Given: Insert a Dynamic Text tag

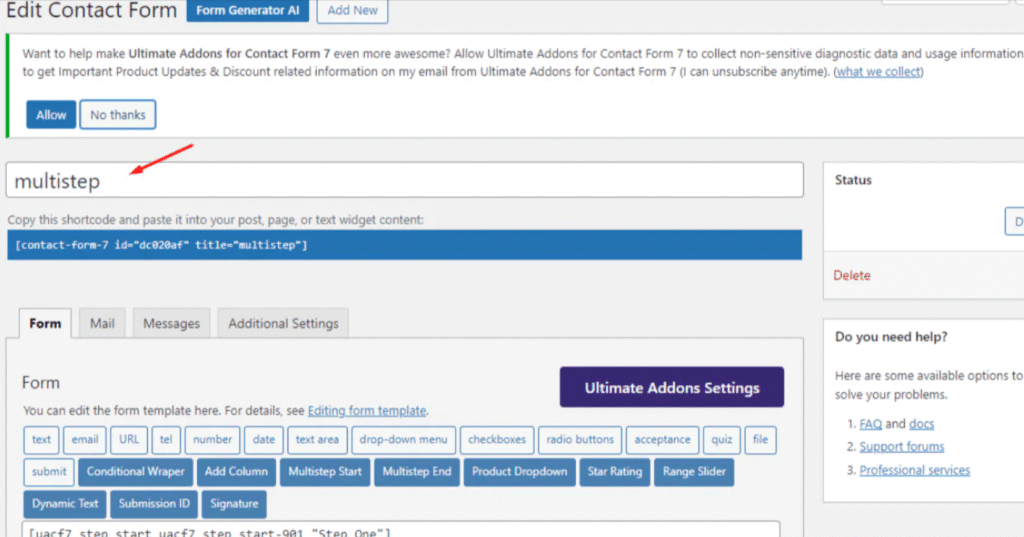Looking at the screenshot, I should 65,504.
